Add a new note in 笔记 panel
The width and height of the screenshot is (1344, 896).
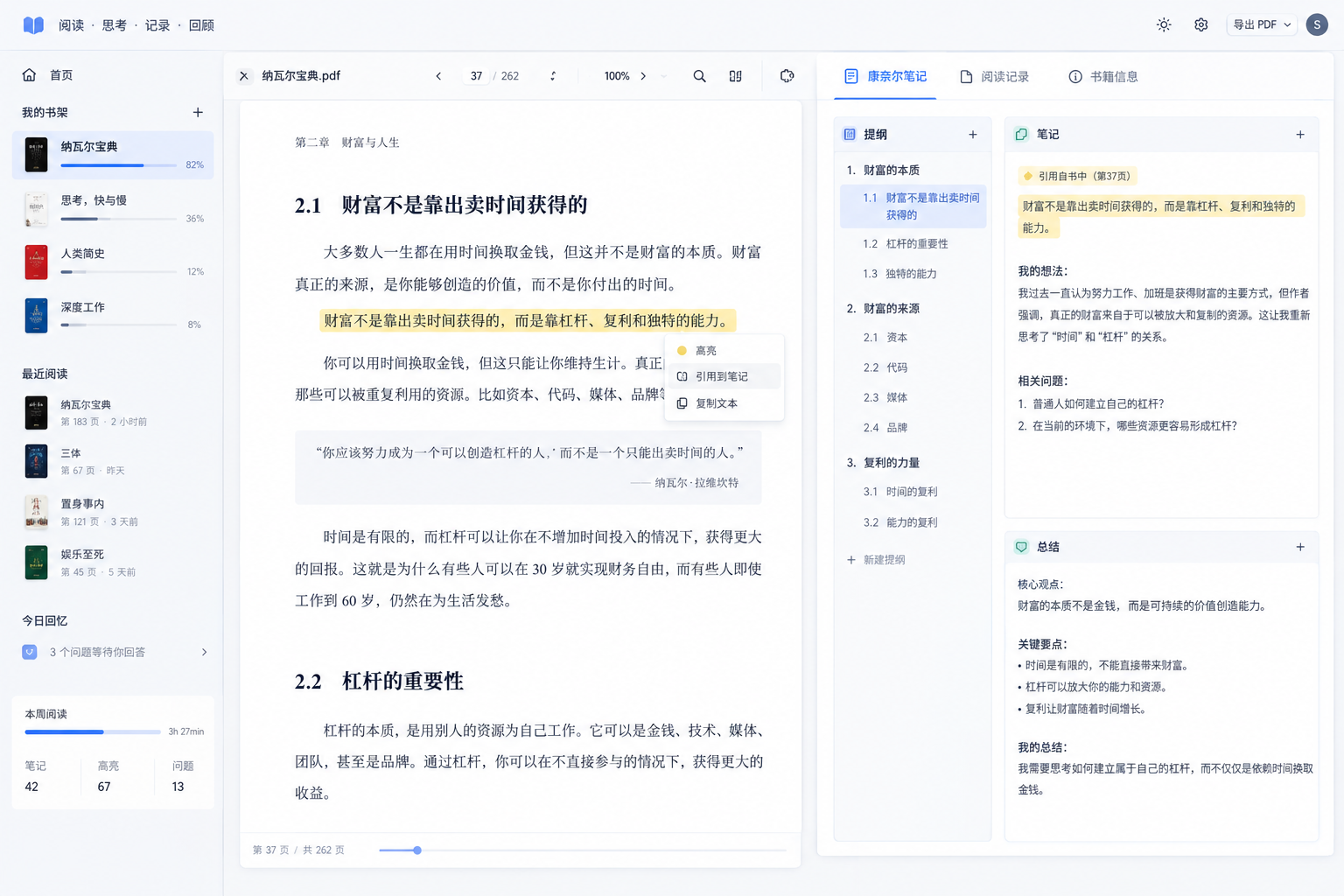click(1300, 134)
